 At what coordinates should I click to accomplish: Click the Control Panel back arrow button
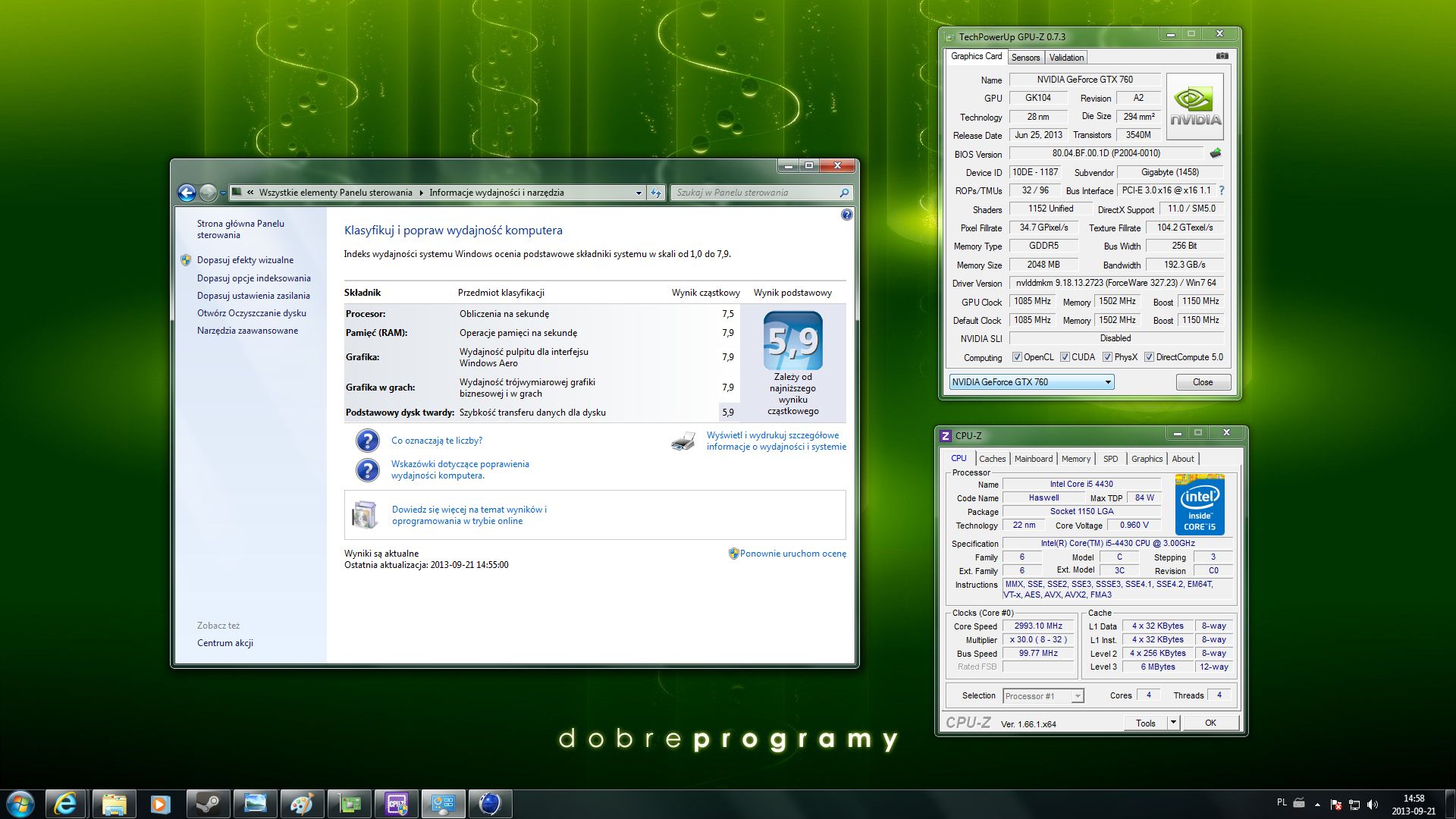click(x=187, y=193)
